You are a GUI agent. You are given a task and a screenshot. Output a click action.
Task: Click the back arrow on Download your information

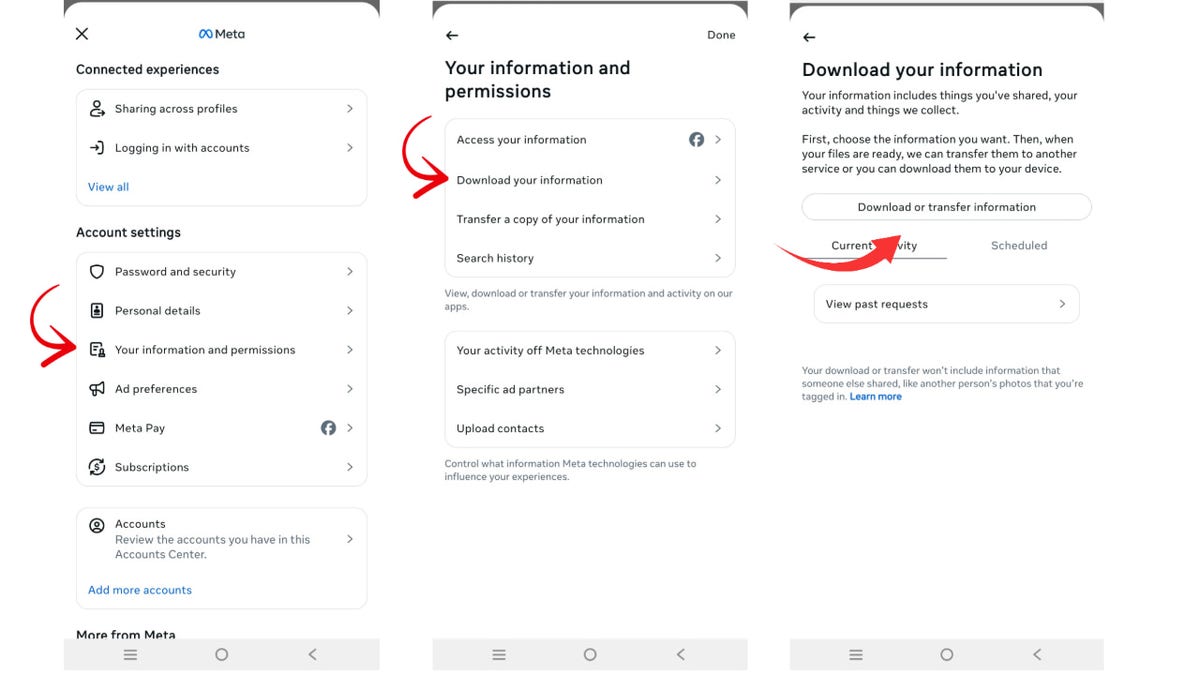click(x=808, y=37)
